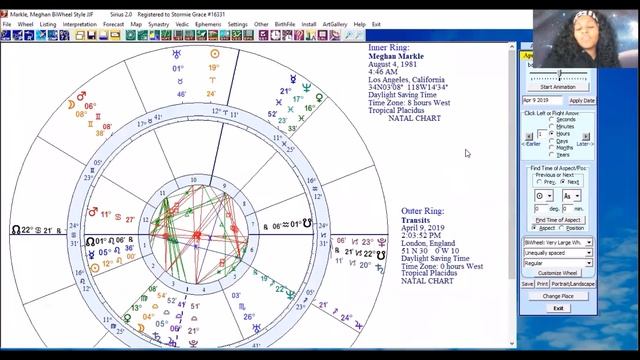Open the Settings menu

pos(238,24)
